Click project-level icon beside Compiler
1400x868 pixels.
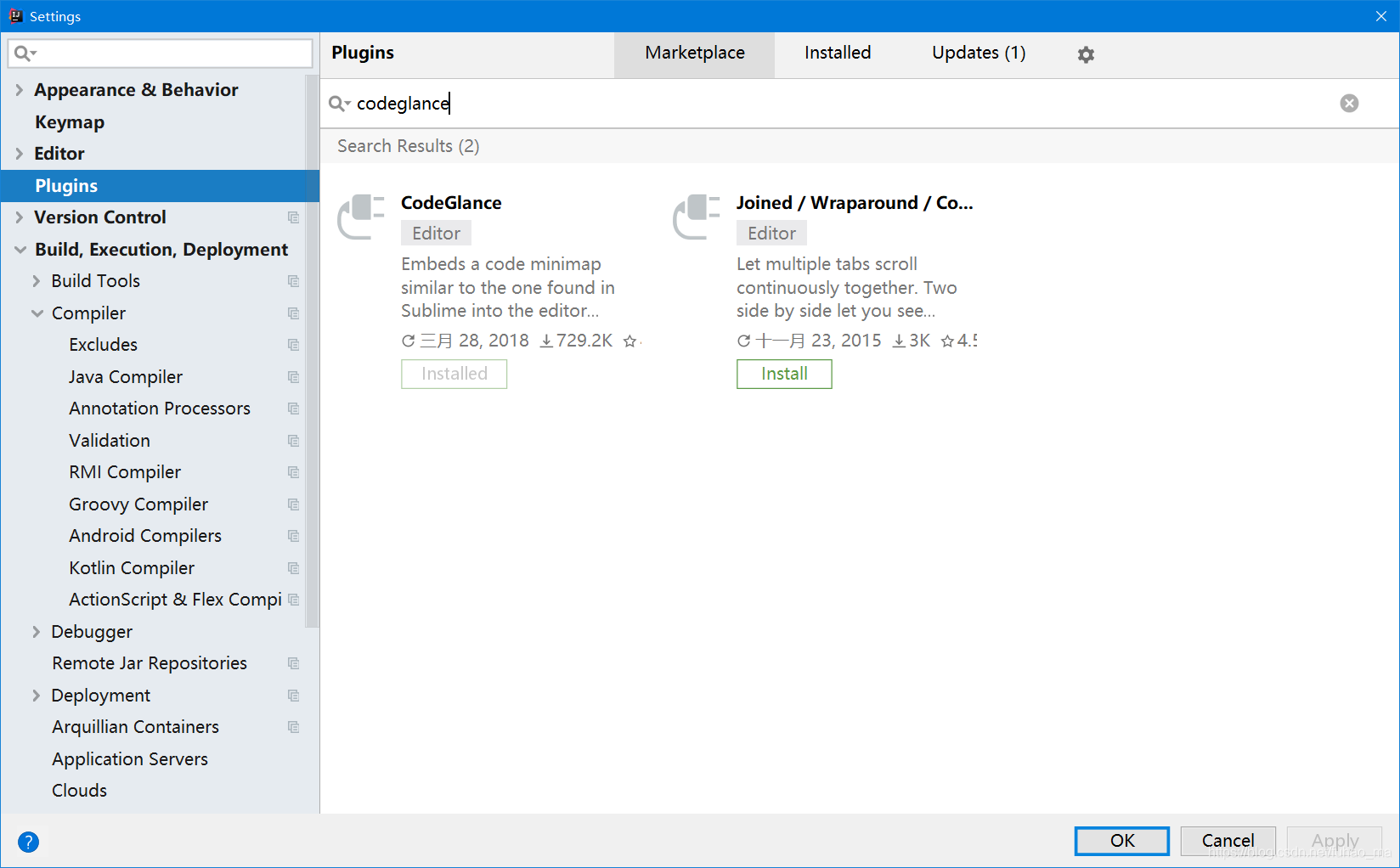coord(293,313)
